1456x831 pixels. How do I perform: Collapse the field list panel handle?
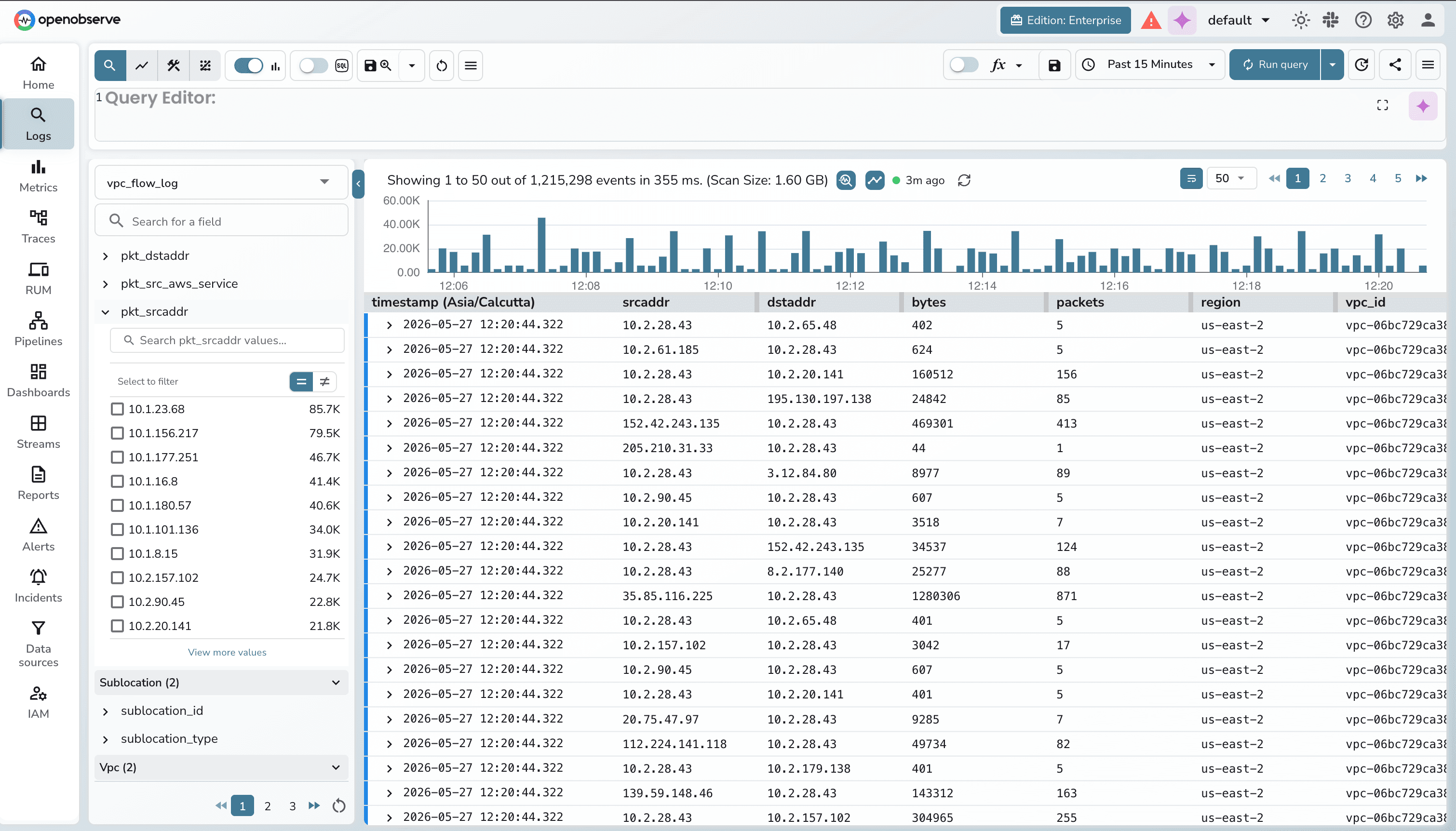tap(358, 184)
